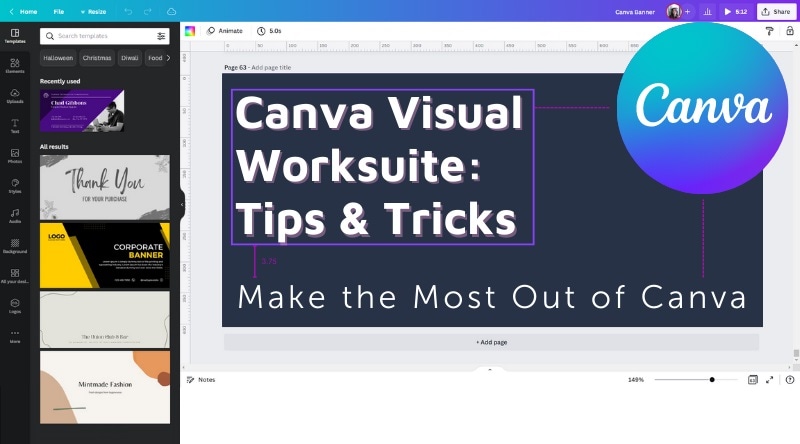
Task: Open the Background sidebar icon
Action: [15, 246]
